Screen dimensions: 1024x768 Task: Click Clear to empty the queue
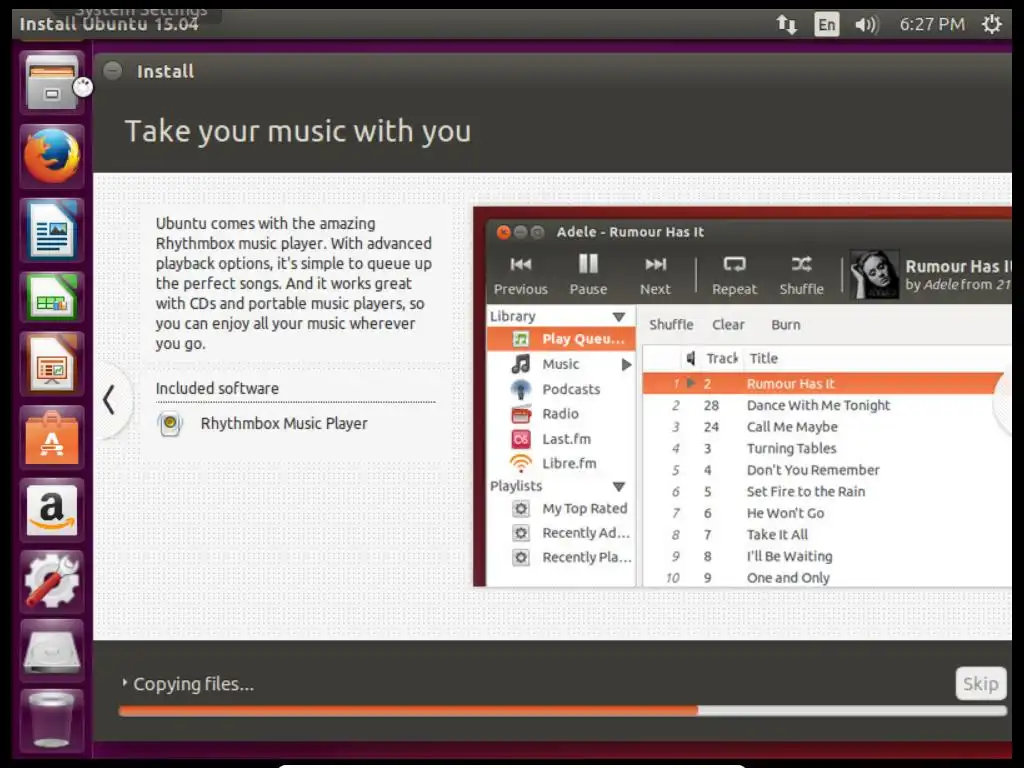pyautogui.click(x=728, y=325)
